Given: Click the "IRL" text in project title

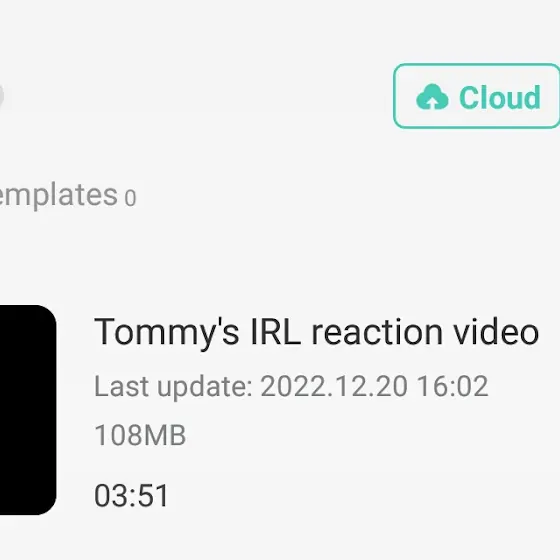Looking at the screenshot, I should [x=275, y=332].
